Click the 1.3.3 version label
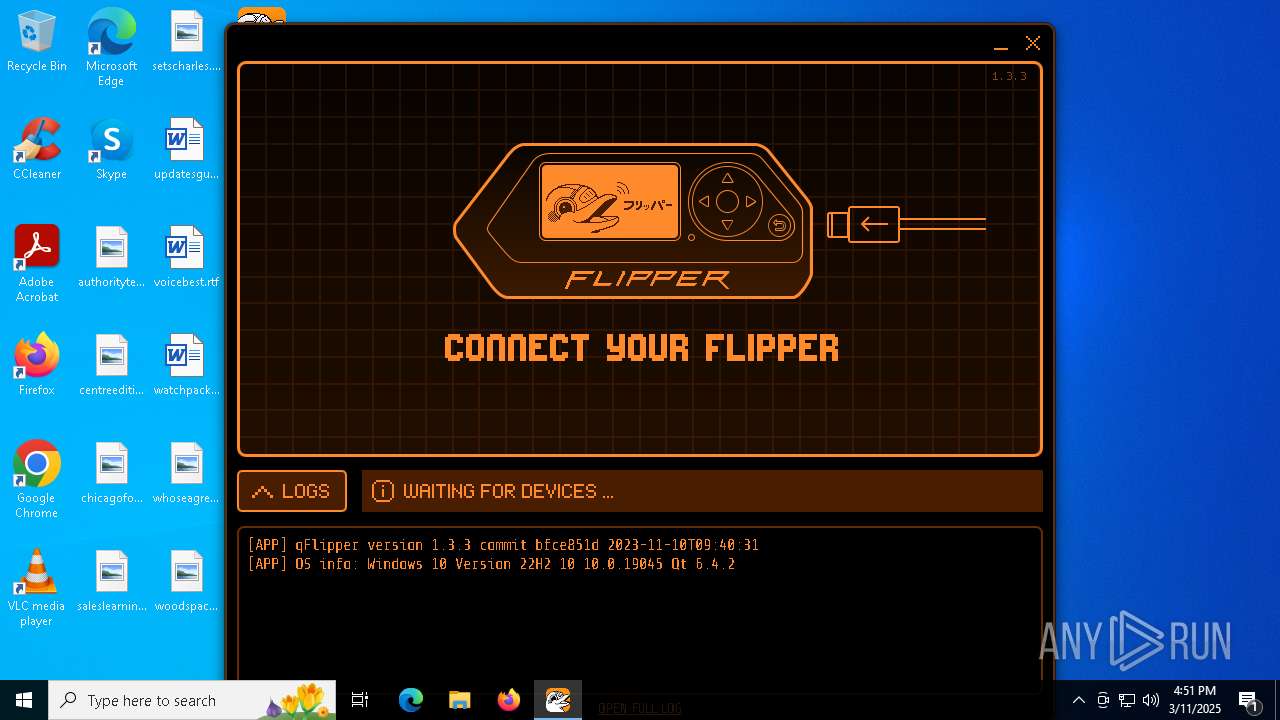The width and height of the screenshot is (1280, 720). [x=1009, y=76]
